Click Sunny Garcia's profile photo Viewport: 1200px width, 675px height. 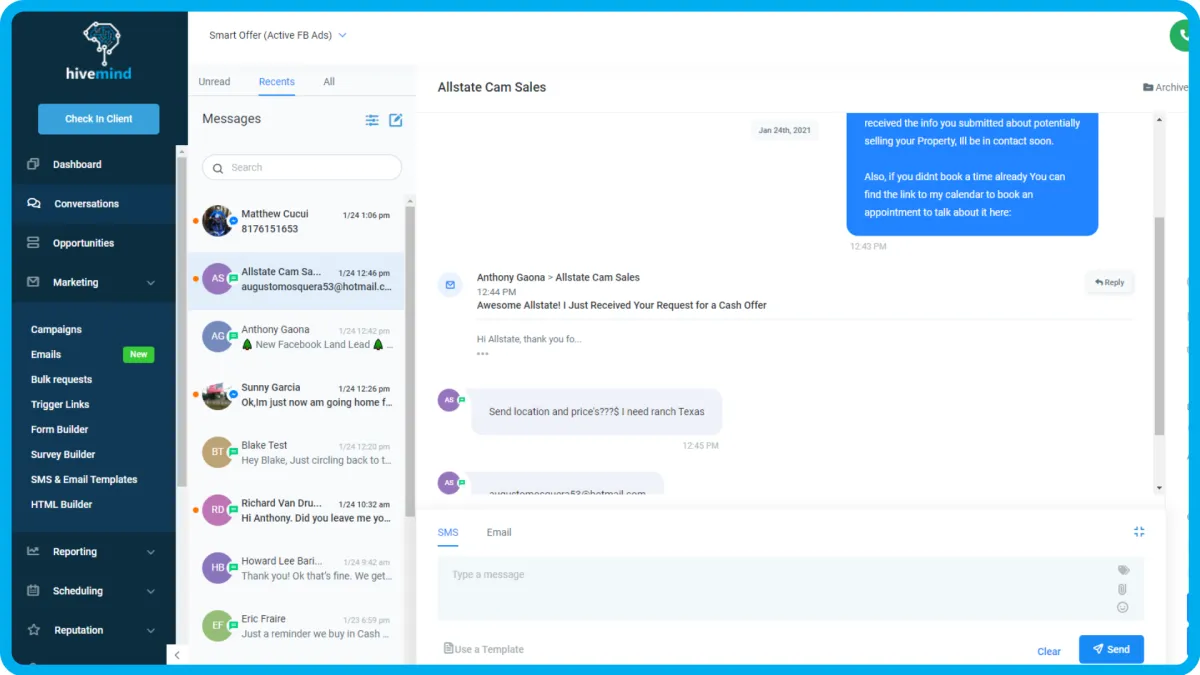[x=218, y=394]
